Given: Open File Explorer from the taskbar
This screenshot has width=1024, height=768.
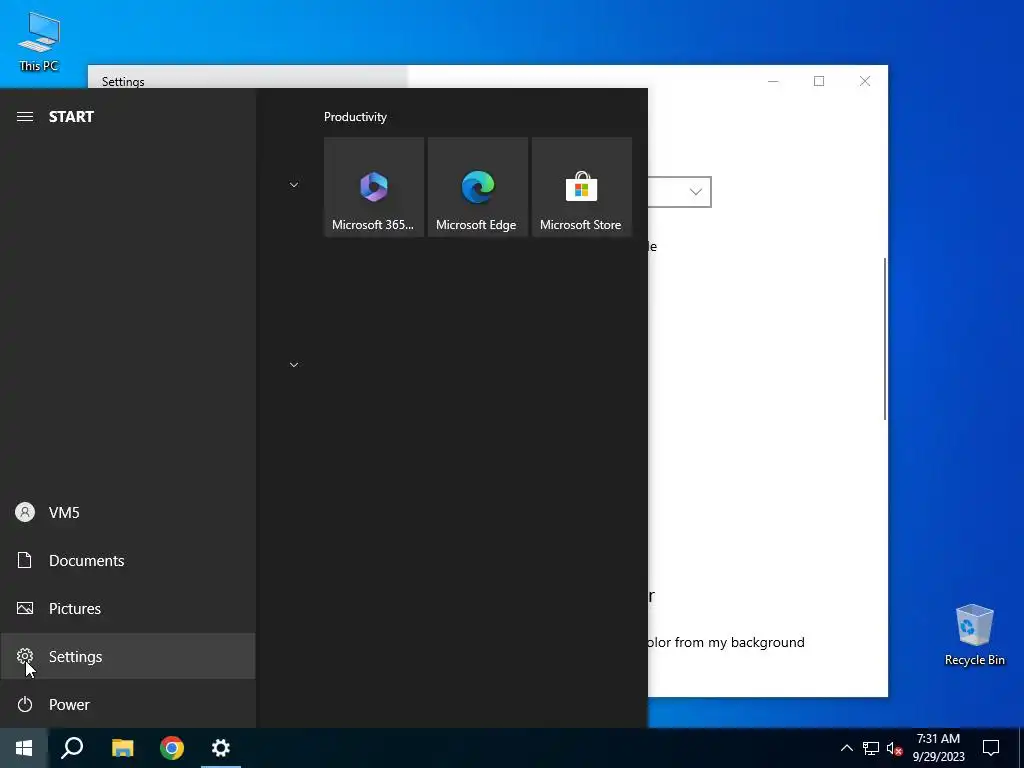Looking at the screenshot, I should click(x=122, y=748).
